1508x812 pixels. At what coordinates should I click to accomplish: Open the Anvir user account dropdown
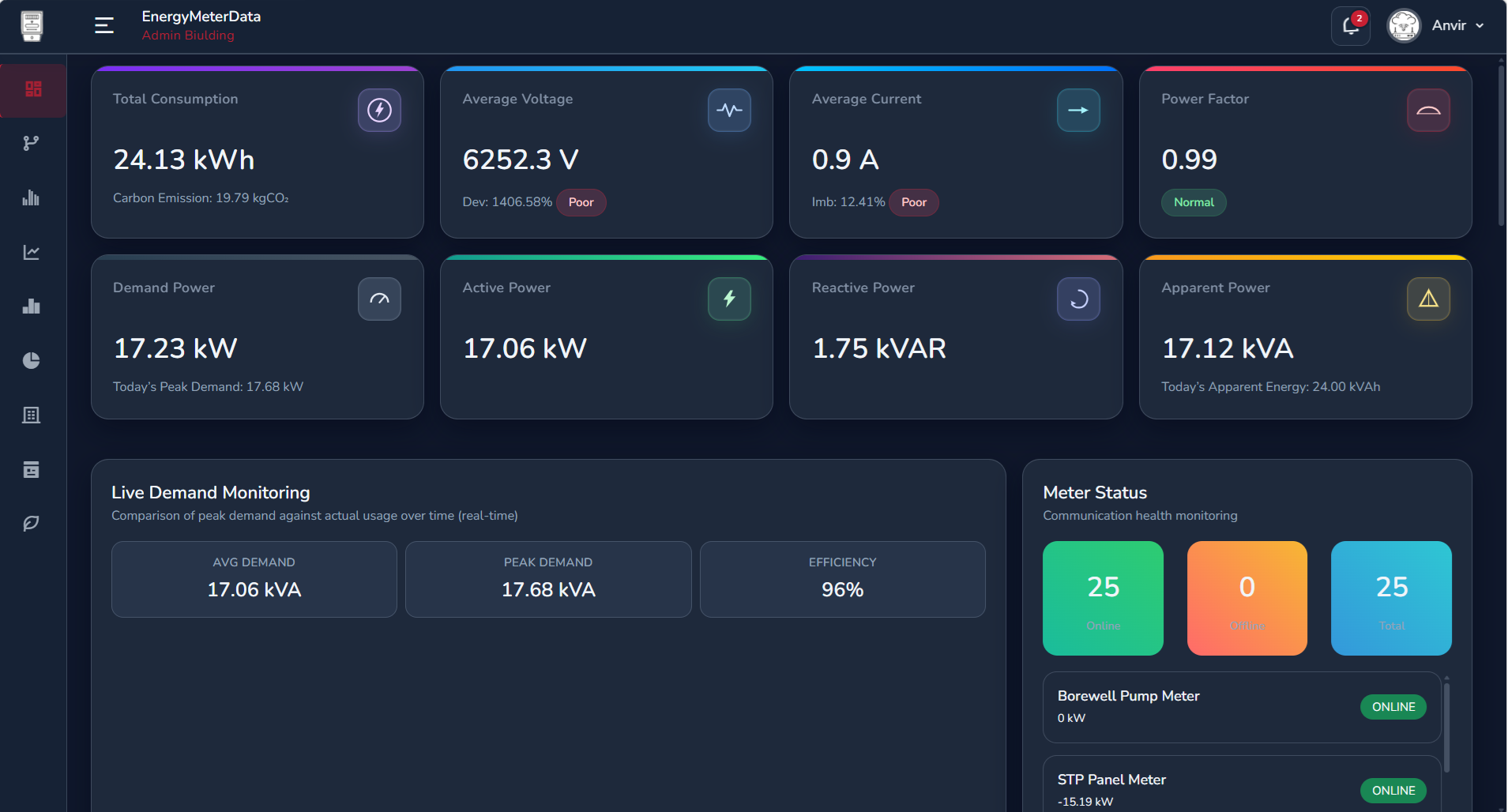coord(1456,25)
